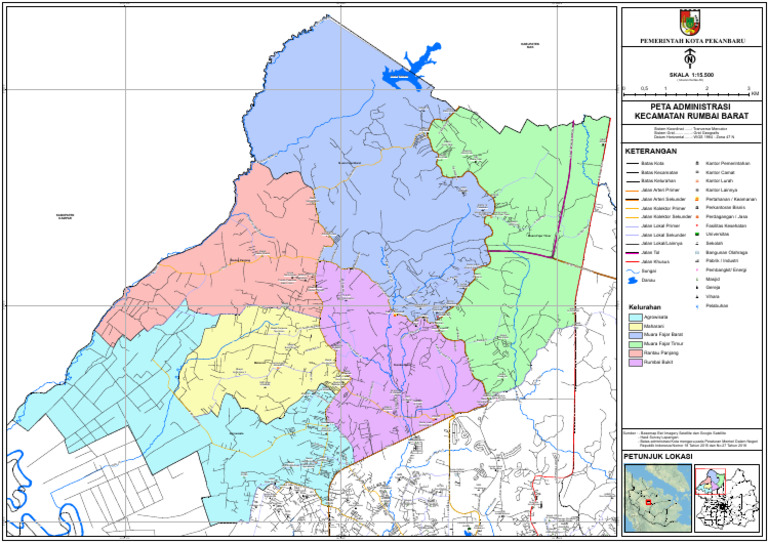
Task: Click the red Fasilitas Kesehatan symbol
Action: coord(697,226)
